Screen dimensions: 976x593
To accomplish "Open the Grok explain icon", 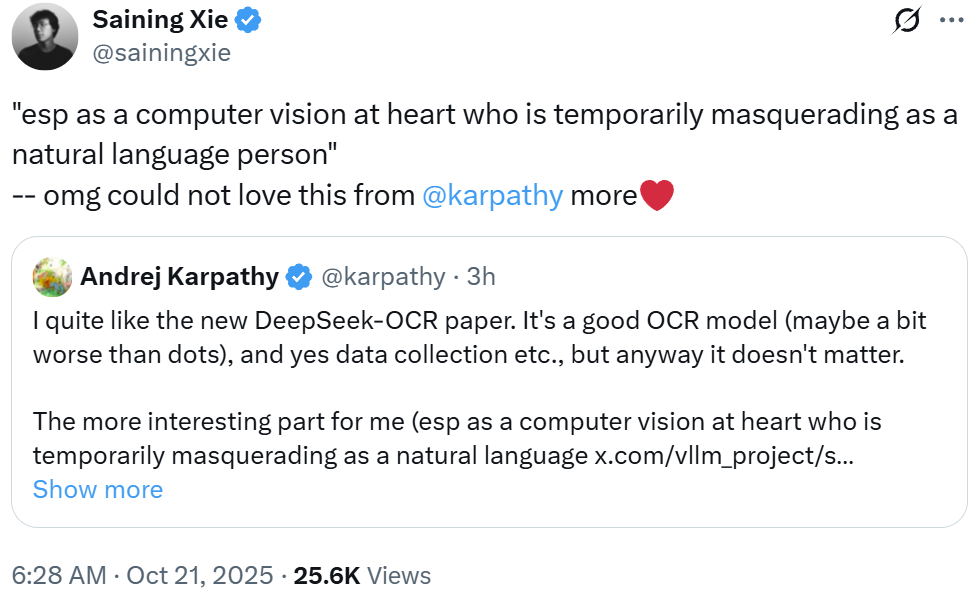I will point(906,21).
